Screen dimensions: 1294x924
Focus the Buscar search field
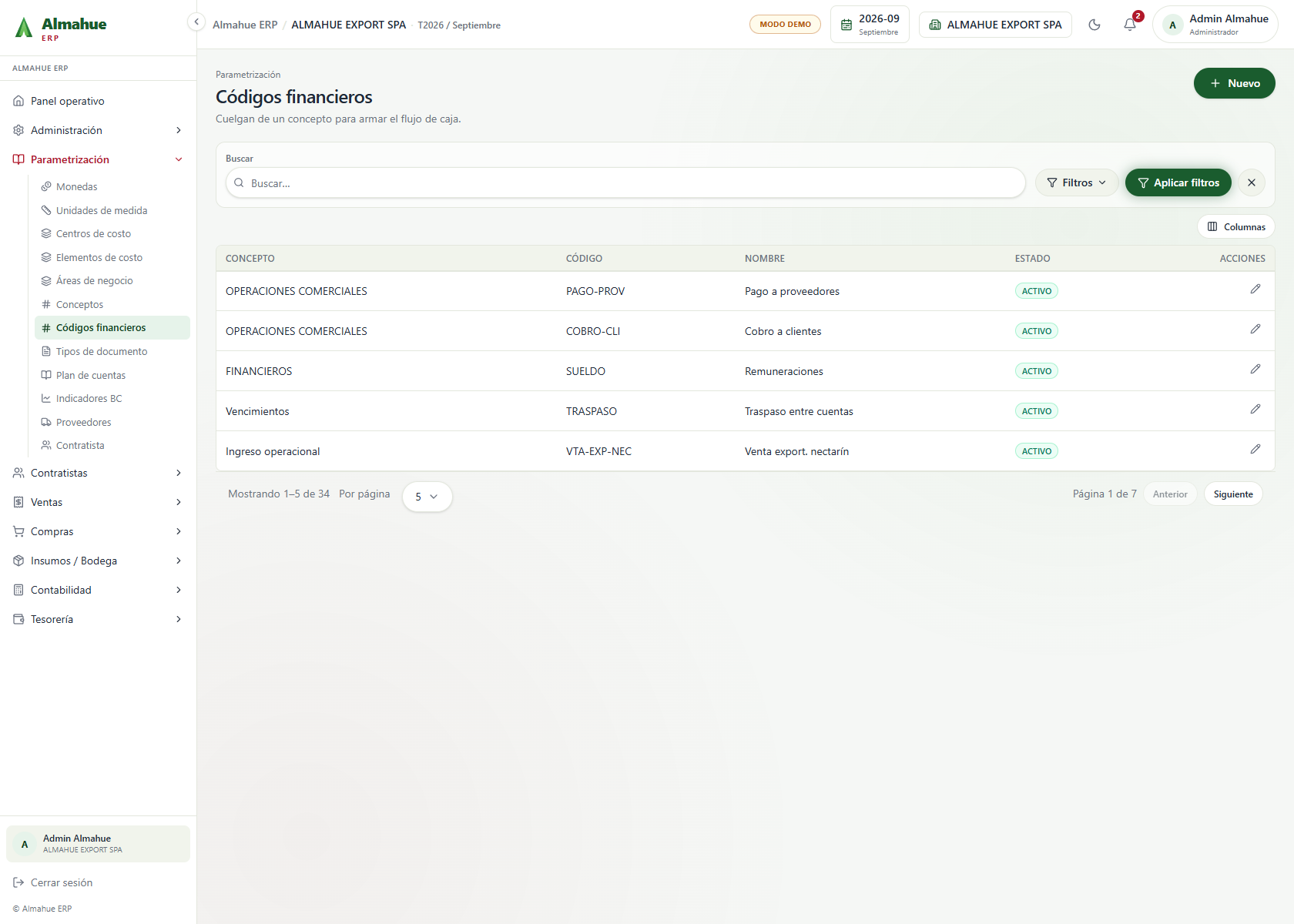pyautogui.click(x=625, y=183)
